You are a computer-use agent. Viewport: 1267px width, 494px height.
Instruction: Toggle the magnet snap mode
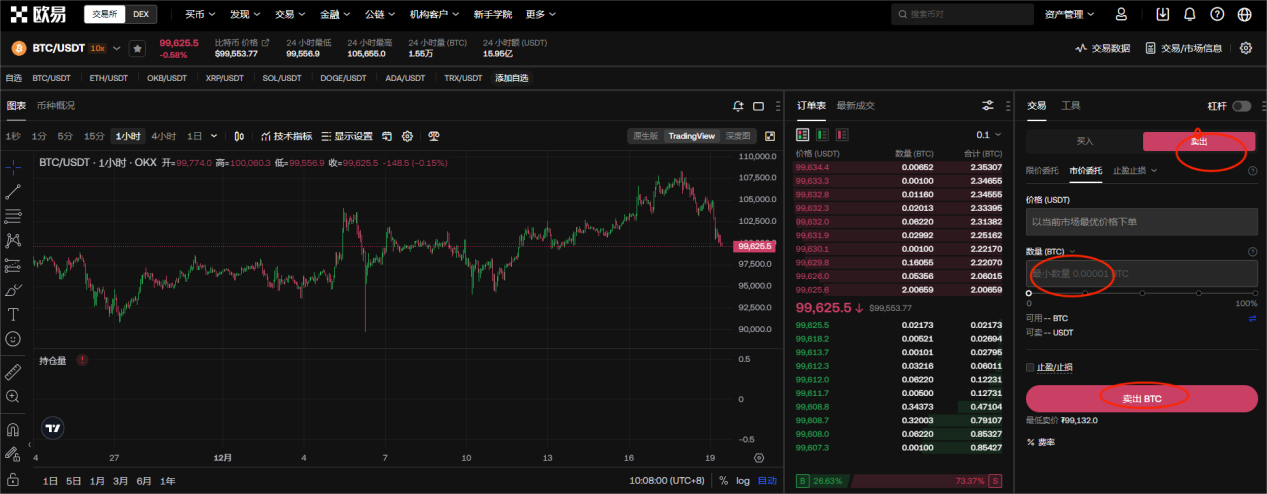pos(13,429)
